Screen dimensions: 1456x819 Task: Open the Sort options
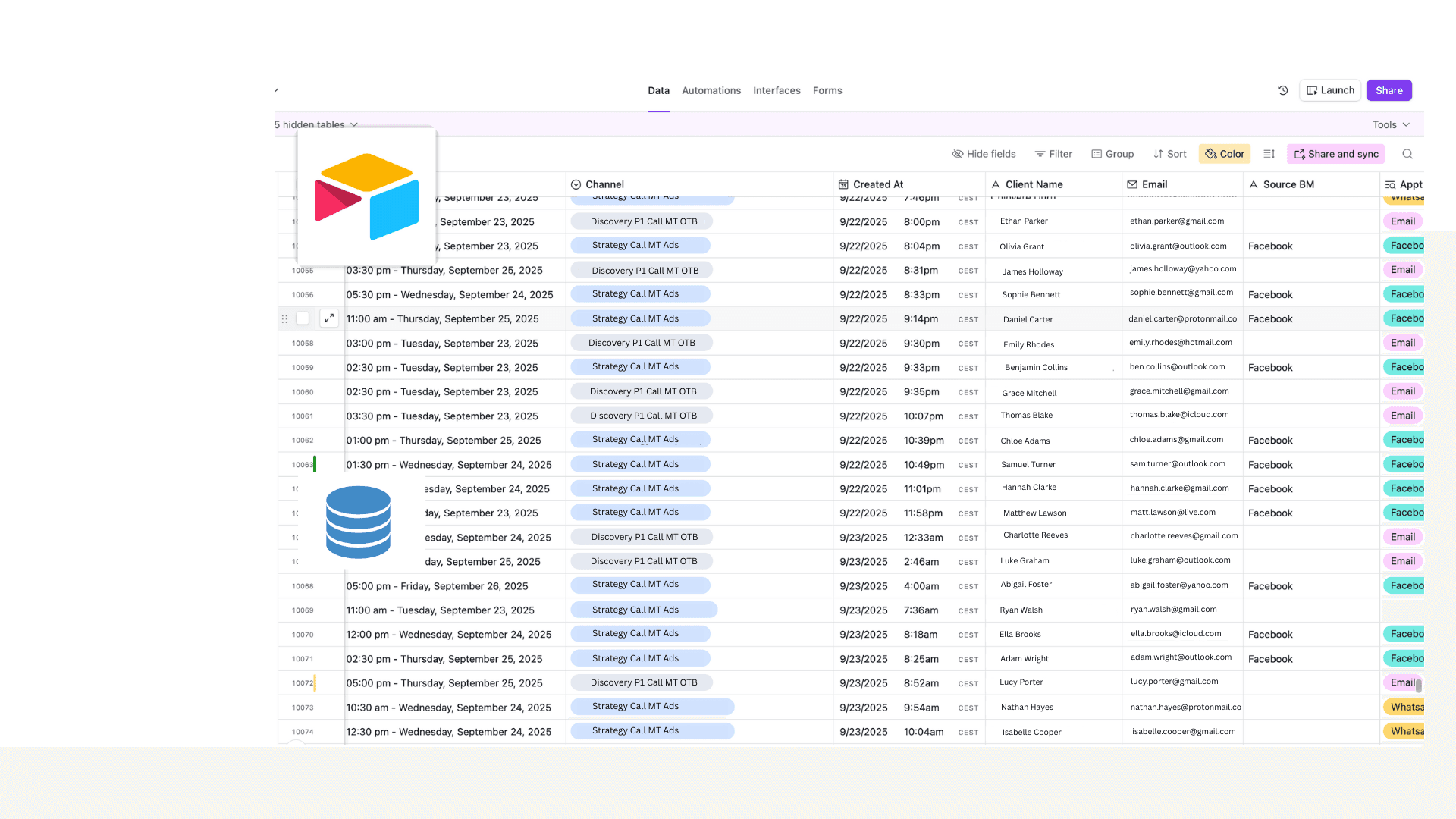pos(1170,154)
